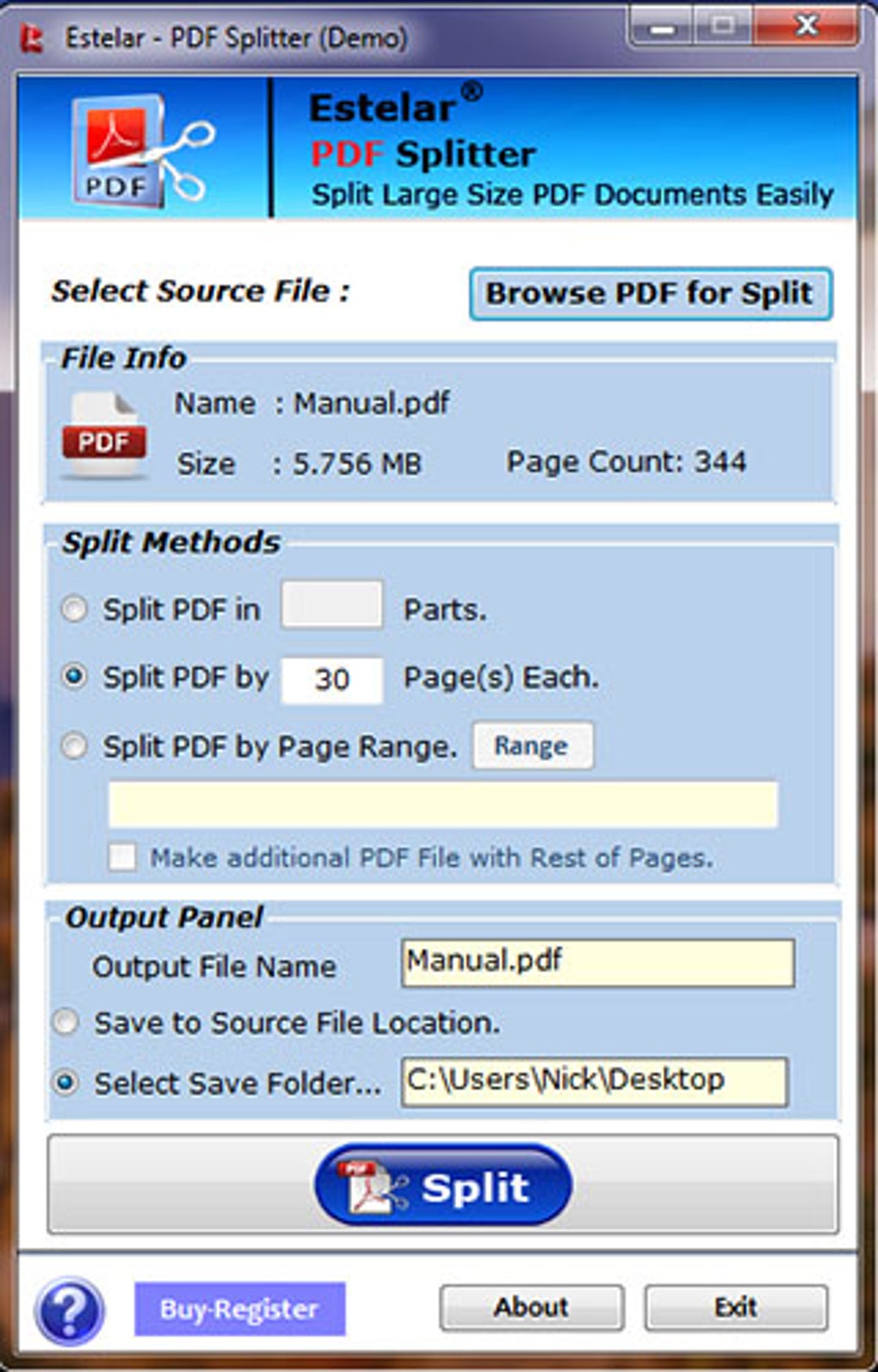Choose 'Split PDF by Page Range' radio button
The height and width of the screenshot is (1372, 878).
click(75, 745)
